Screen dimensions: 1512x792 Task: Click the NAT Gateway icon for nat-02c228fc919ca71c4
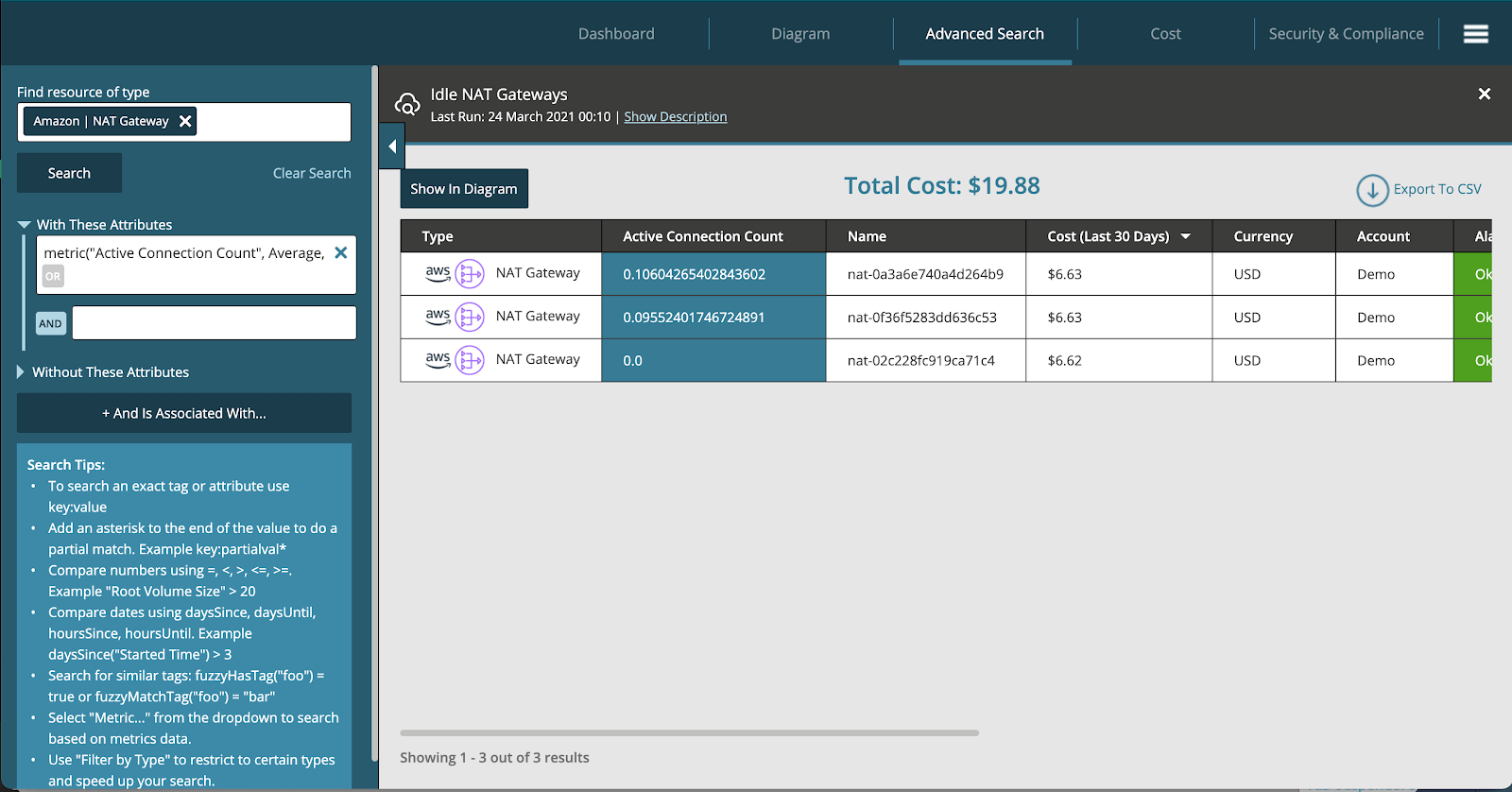click(x=470, y=360)
